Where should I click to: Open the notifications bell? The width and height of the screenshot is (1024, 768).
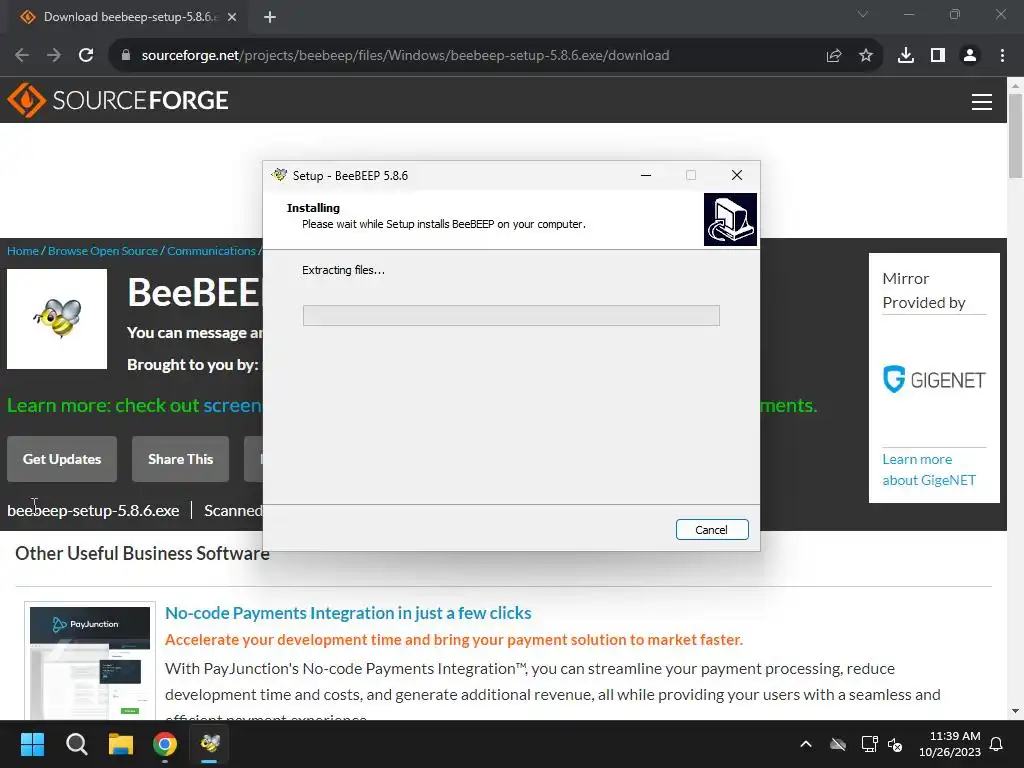997,744
